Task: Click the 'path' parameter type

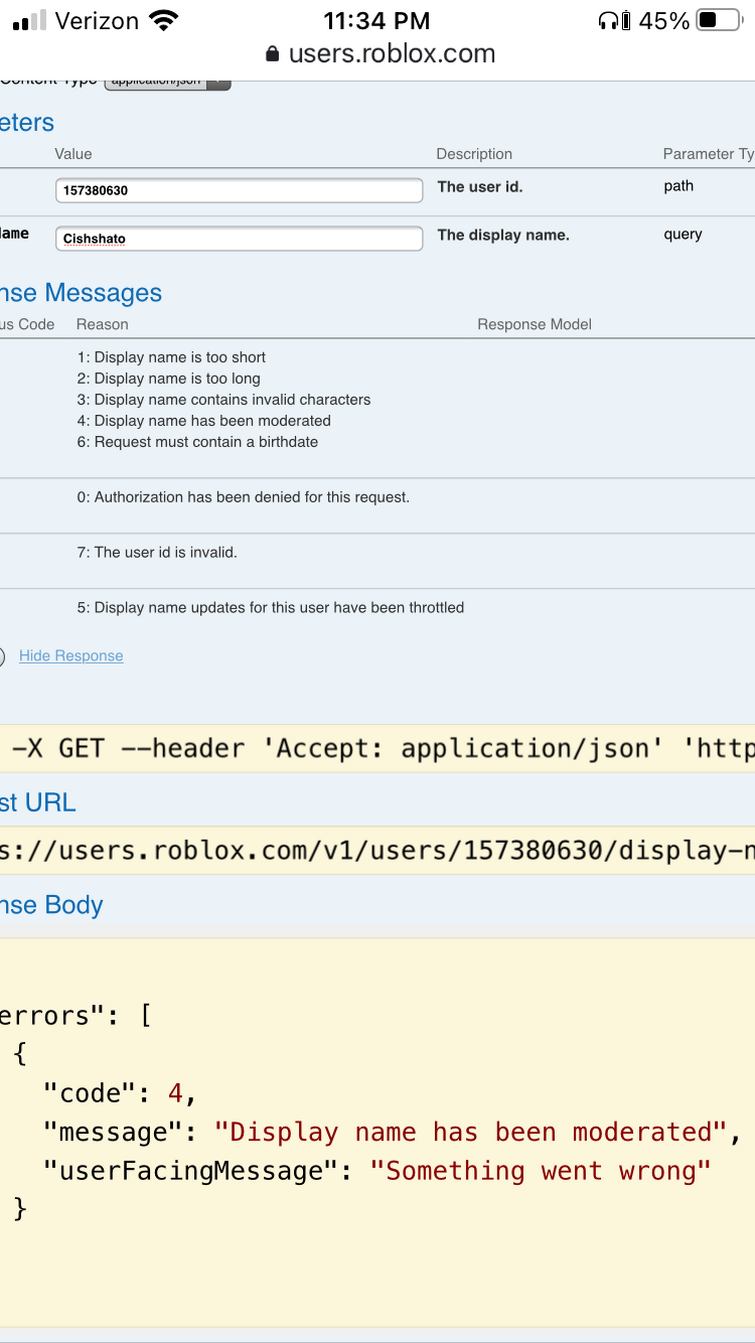Action: click(x=678, y=186)
